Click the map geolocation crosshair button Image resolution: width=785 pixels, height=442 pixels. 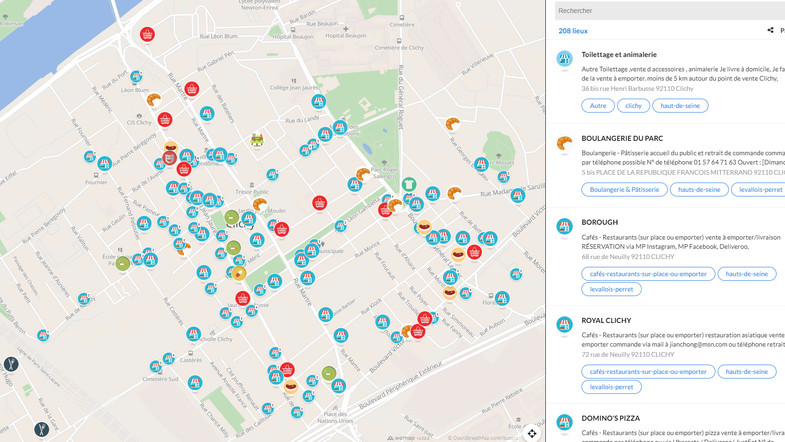[532, 433]
